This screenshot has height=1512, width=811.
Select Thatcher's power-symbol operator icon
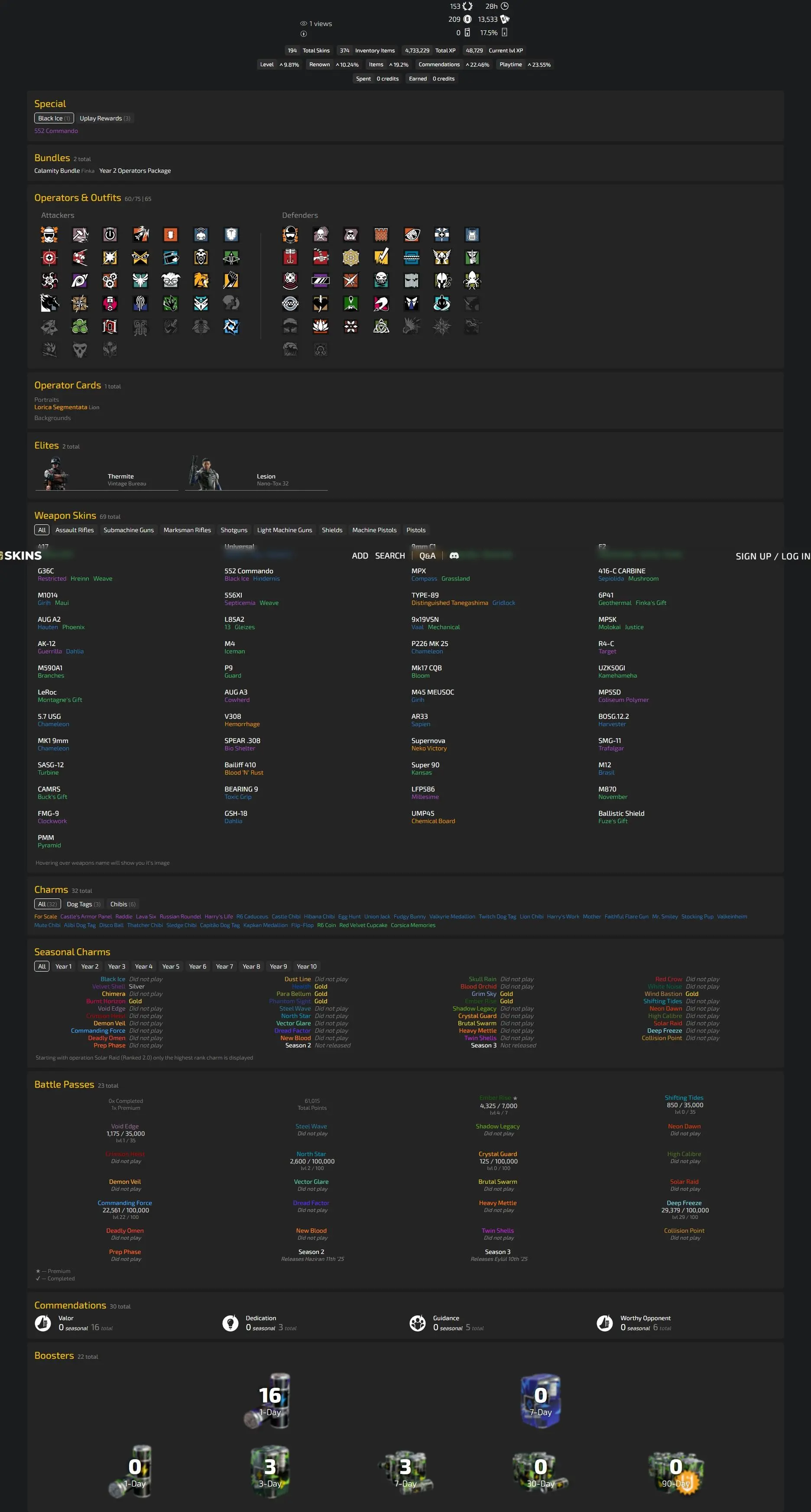[110, 235]
